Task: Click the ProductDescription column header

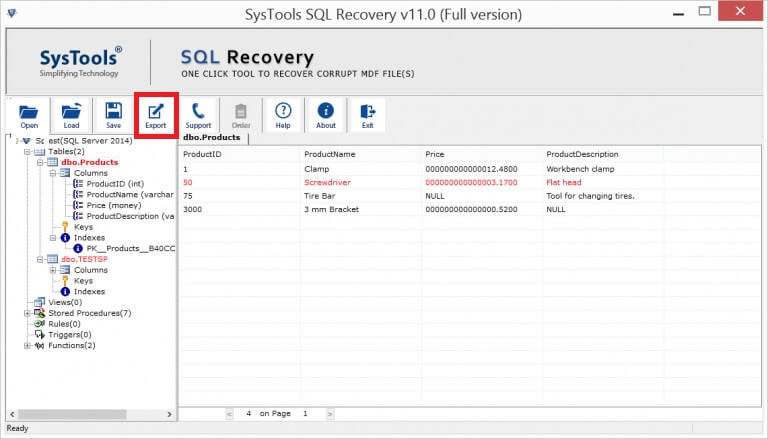Action: pyautogui.click(x=582, y=154)
